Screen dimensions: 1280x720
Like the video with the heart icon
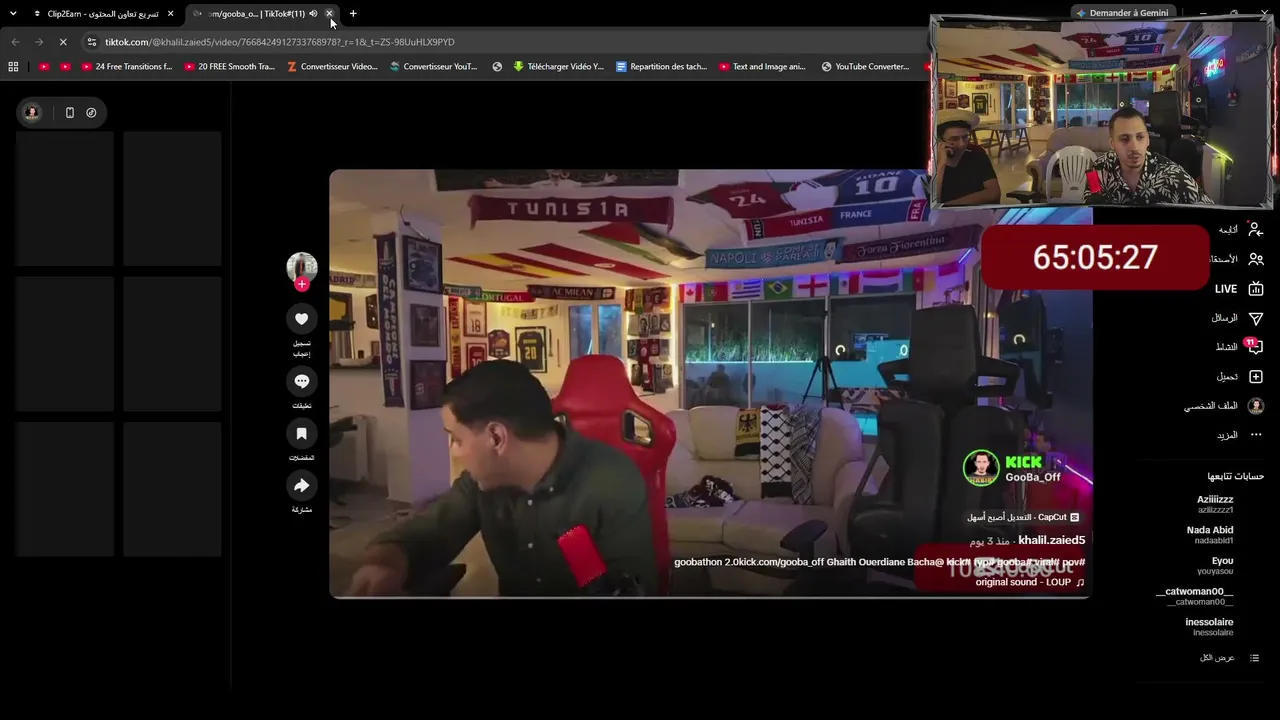coord(301,319)
